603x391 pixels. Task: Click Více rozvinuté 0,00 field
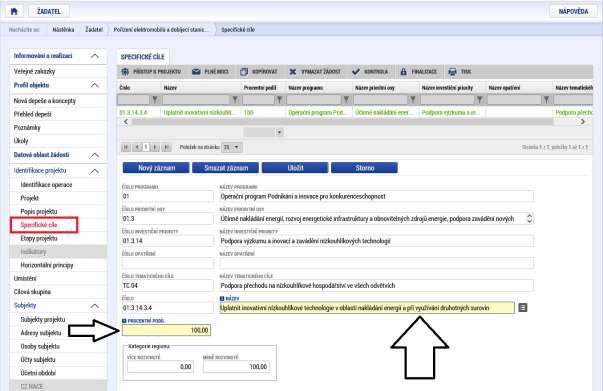[x=160, y=367]
